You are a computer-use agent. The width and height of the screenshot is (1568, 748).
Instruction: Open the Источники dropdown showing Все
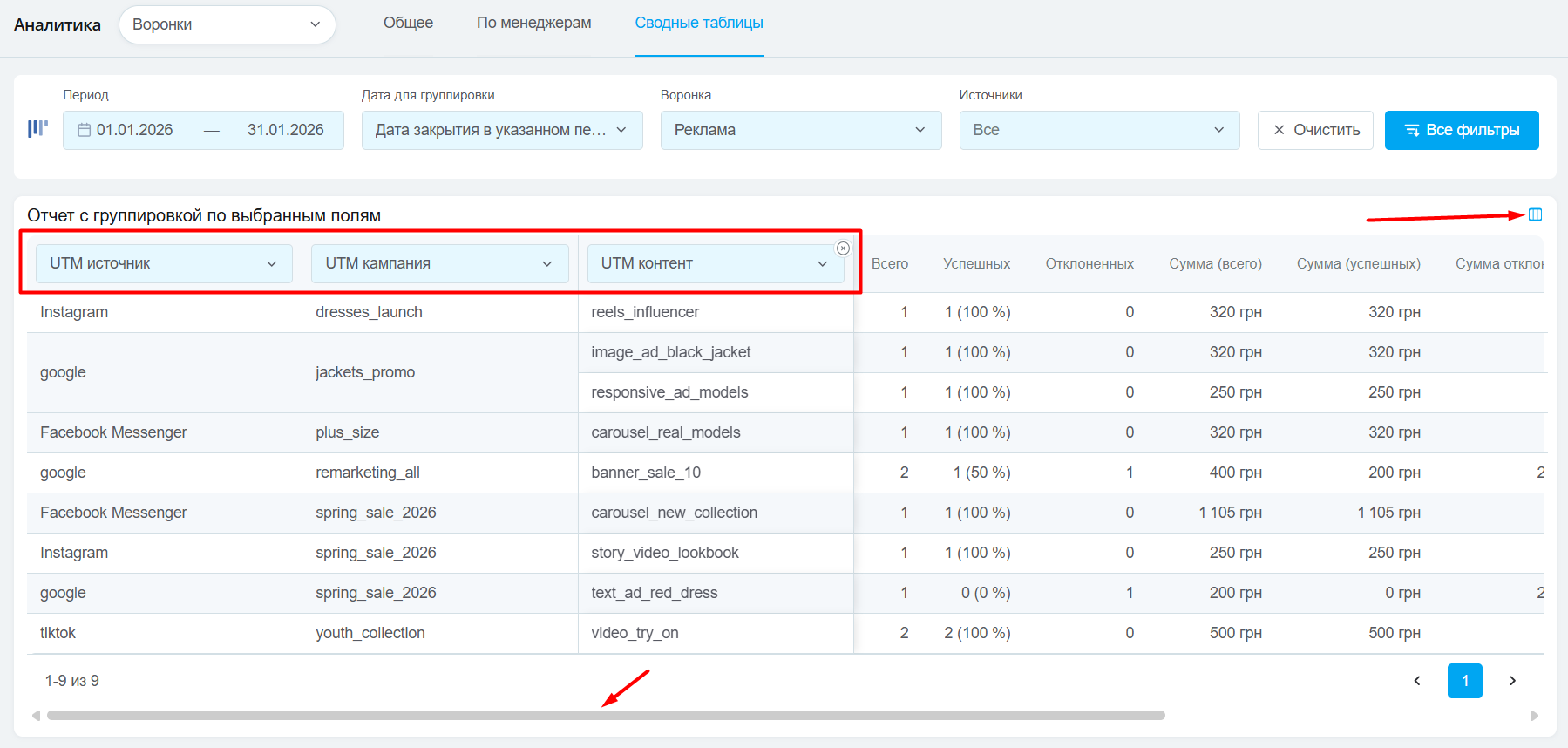[x=1098, y=130]
